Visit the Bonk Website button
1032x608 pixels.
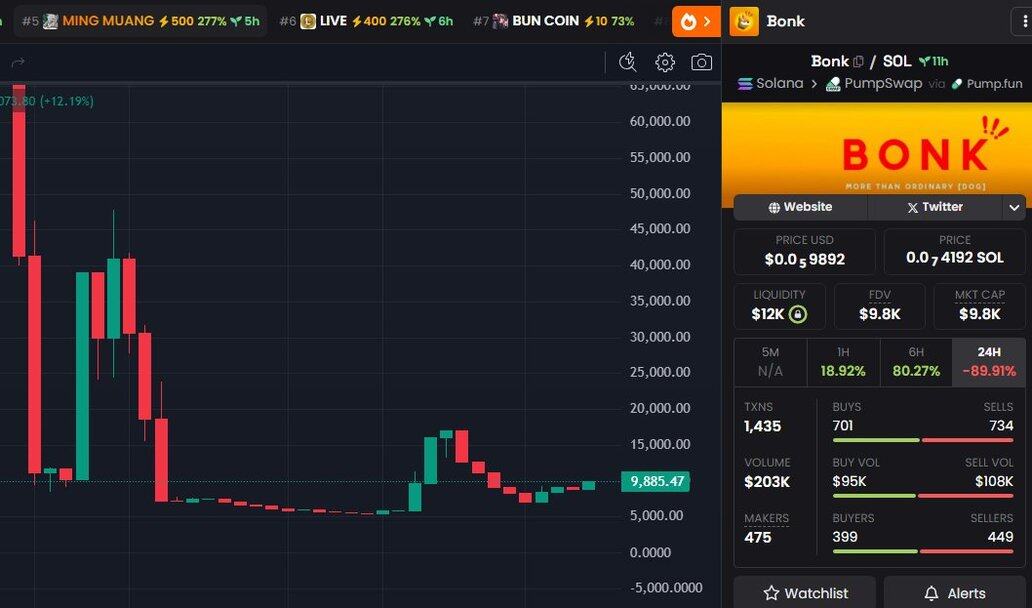(800, 207)
